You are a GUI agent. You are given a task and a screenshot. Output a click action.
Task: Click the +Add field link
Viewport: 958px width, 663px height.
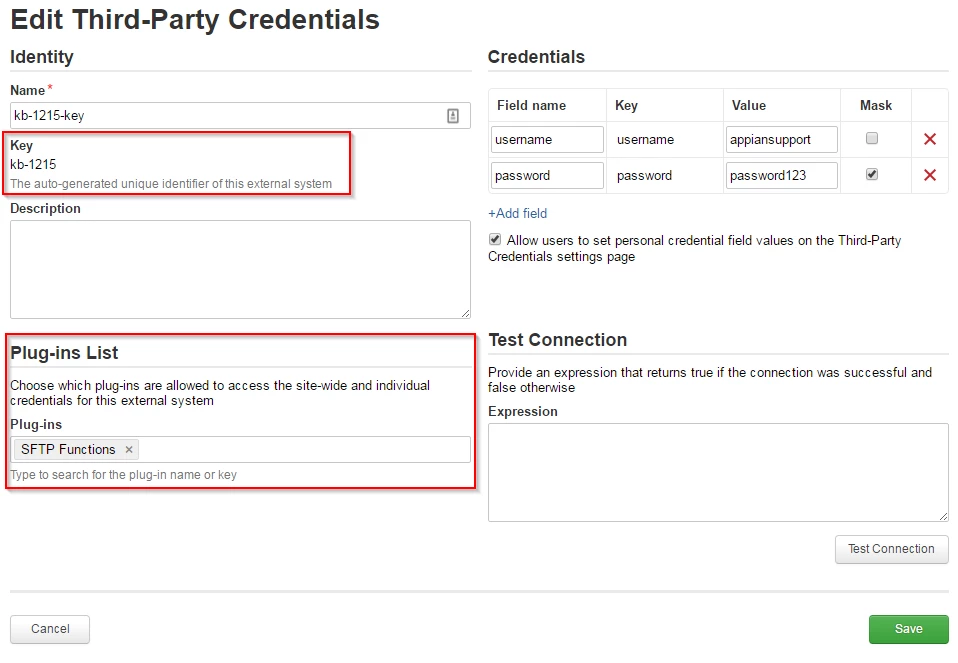tap(517, 213)
